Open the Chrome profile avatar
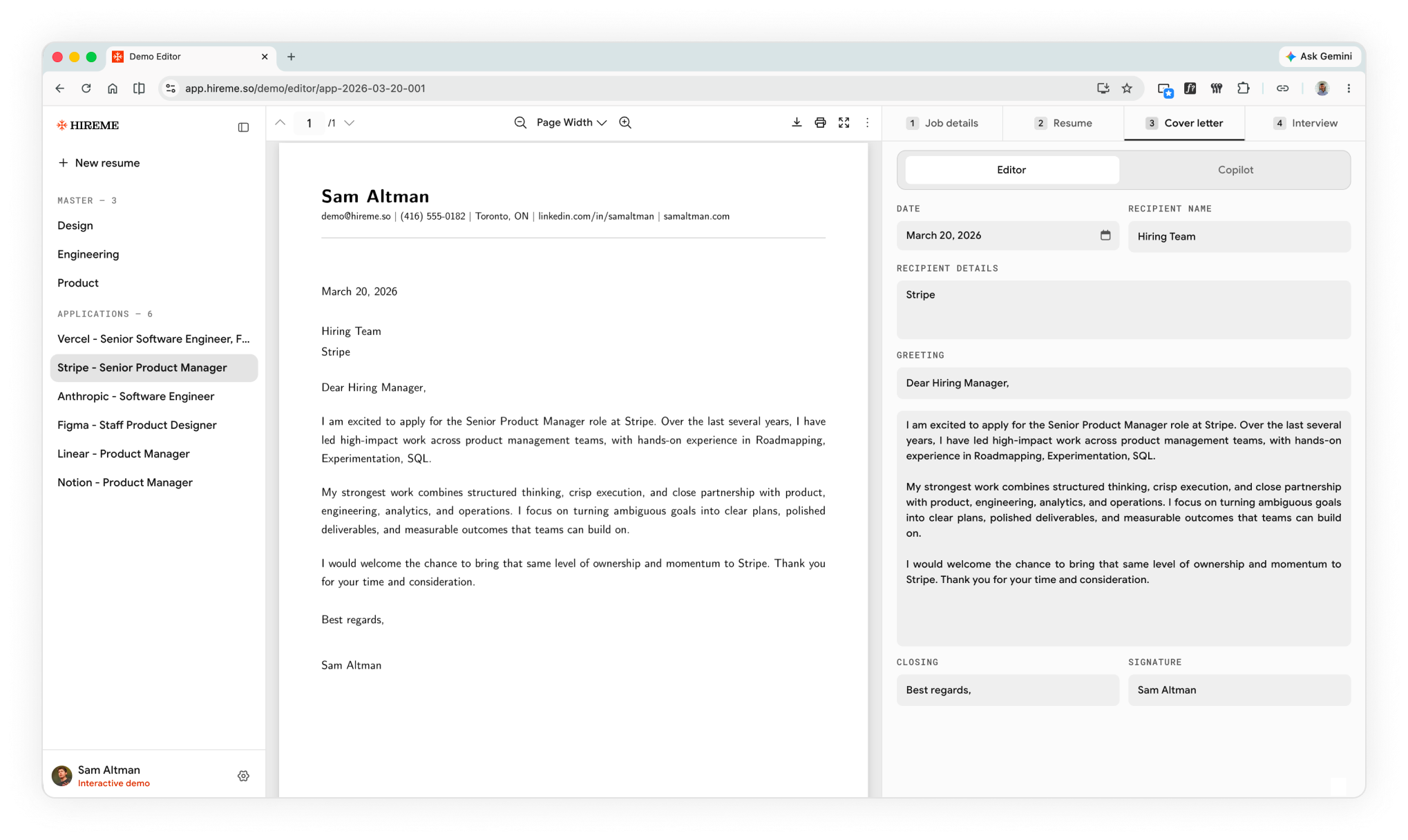 coord(1322,88)
